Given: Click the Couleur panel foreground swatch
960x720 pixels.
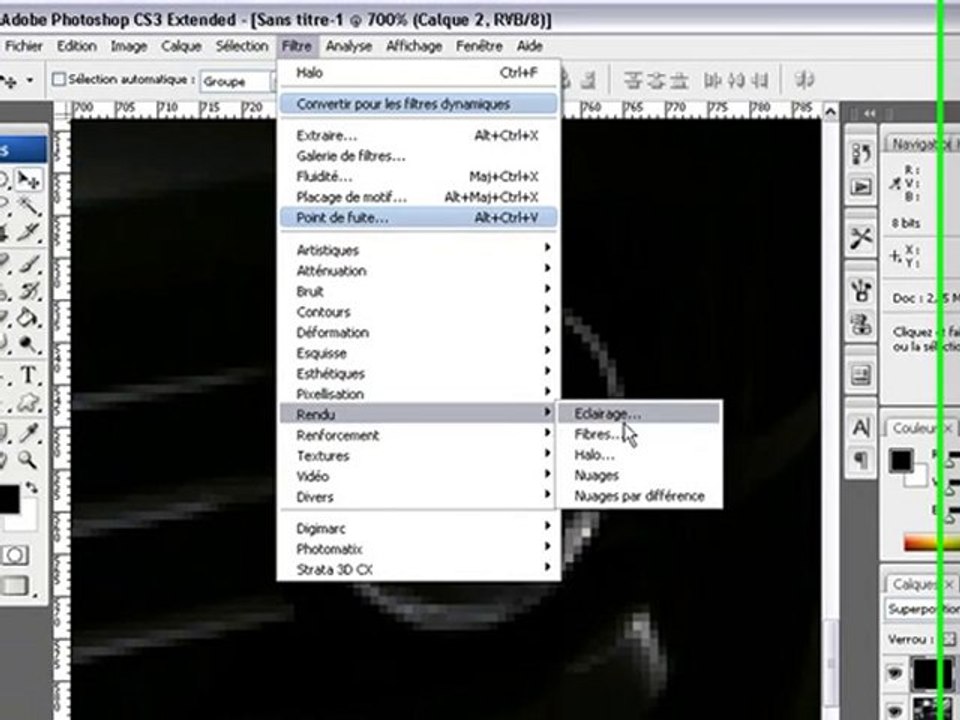Looking at the screenshot, I should click(x=901, y=460).
